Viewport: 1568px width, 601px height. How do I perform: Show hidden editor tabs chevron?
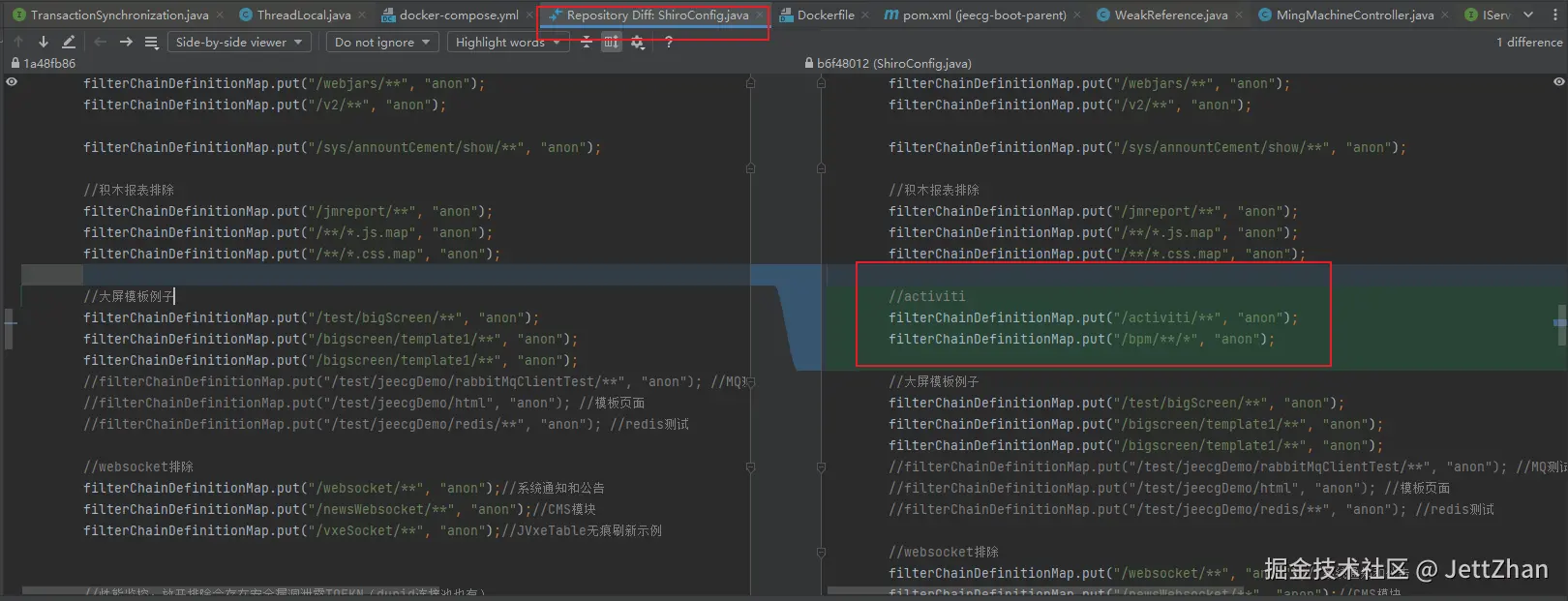[1528, 15]
